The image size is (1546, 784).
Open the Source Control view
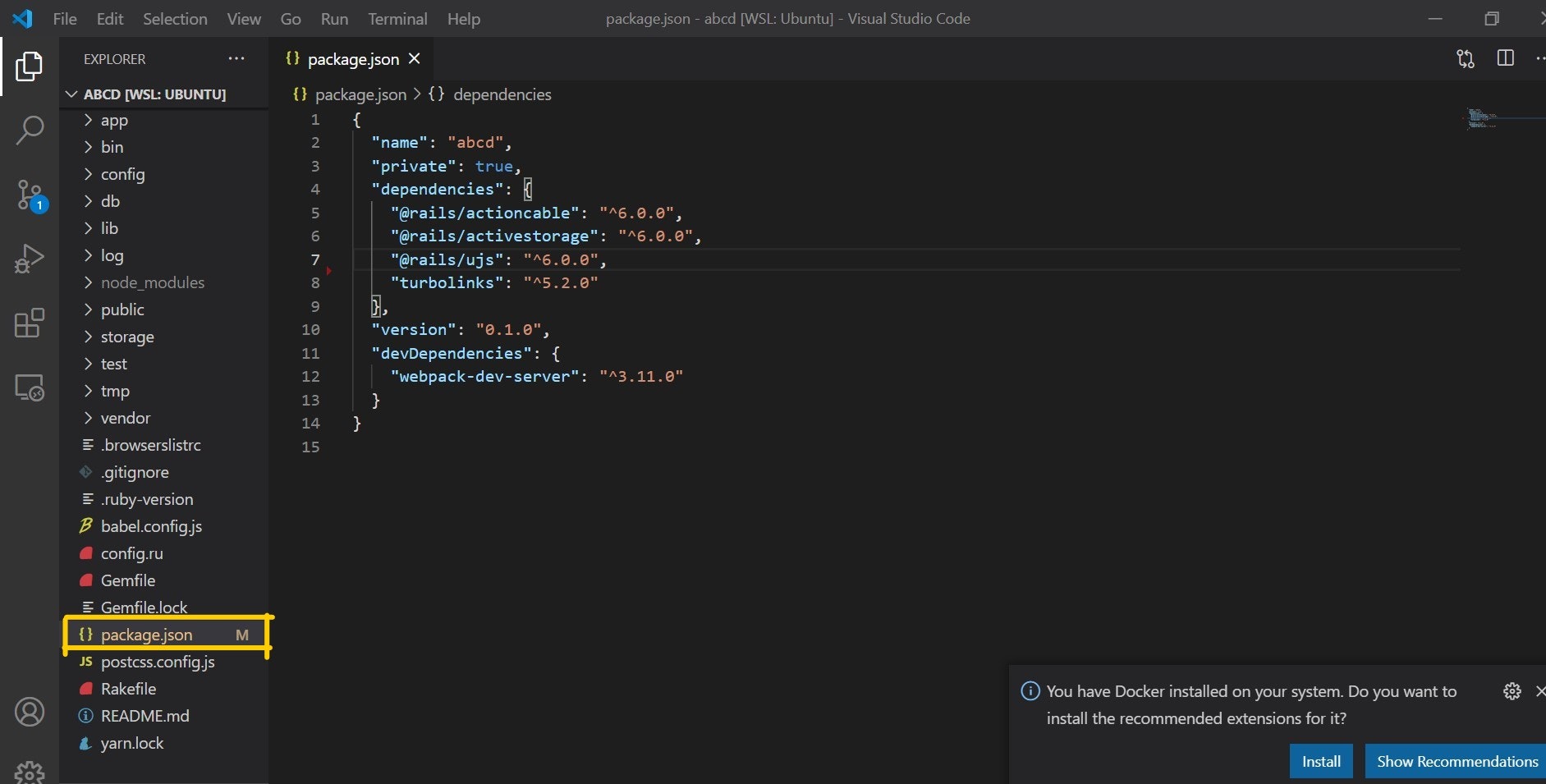[30, 195]
